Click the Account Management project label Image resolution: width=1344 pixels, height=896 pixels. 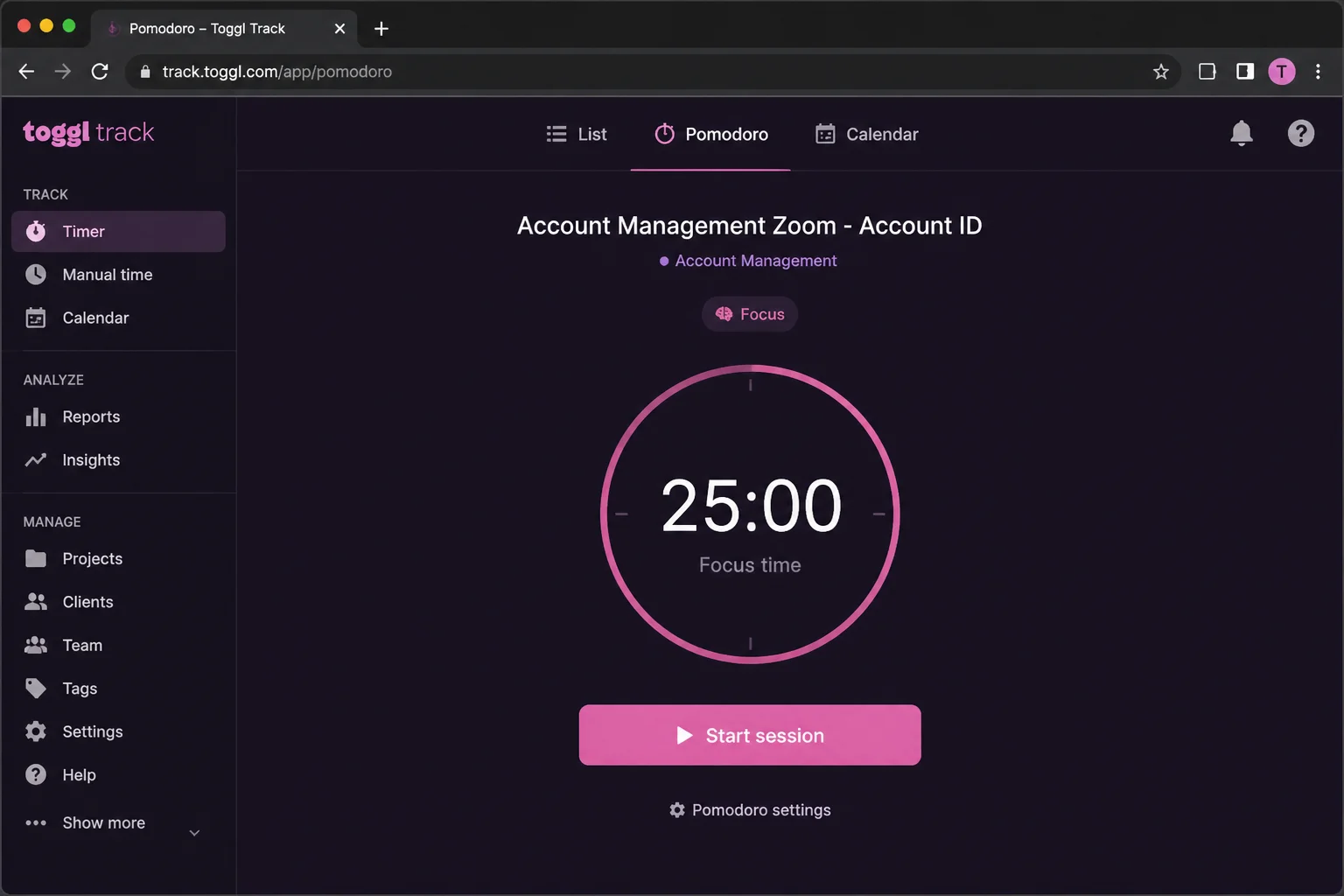click(748, 261)
